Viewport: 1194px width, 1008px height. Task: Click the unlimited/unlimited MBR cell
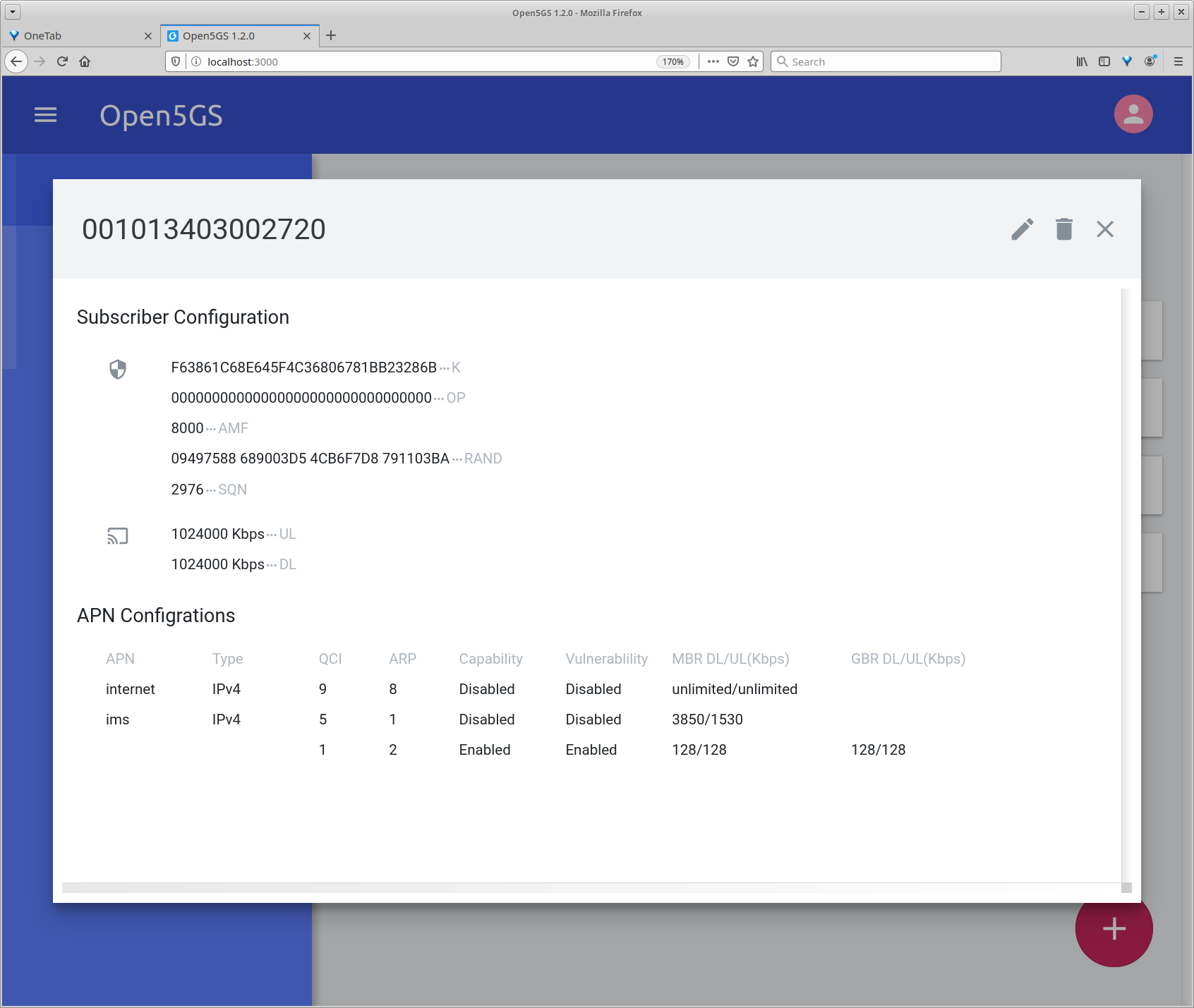coord(735,689)
